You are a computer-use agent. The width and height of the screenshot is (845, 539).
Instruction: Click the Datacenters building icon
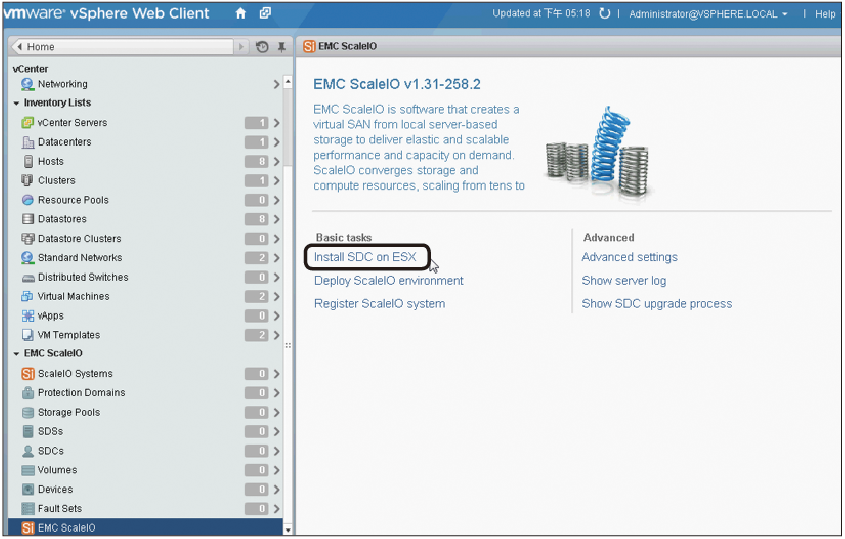click(28, 142)
